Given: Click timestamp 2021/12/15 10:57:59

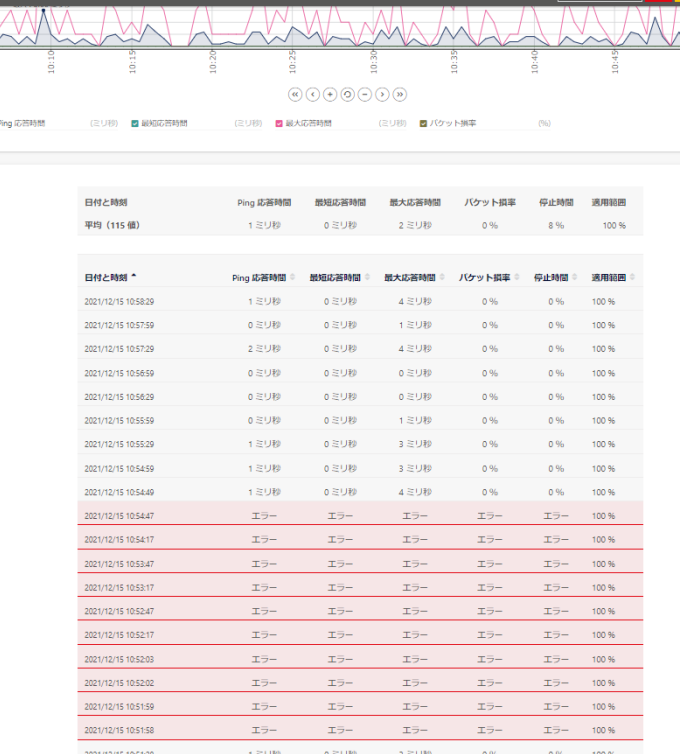Looking at the screenshot, I should click(x=119, y=326).
